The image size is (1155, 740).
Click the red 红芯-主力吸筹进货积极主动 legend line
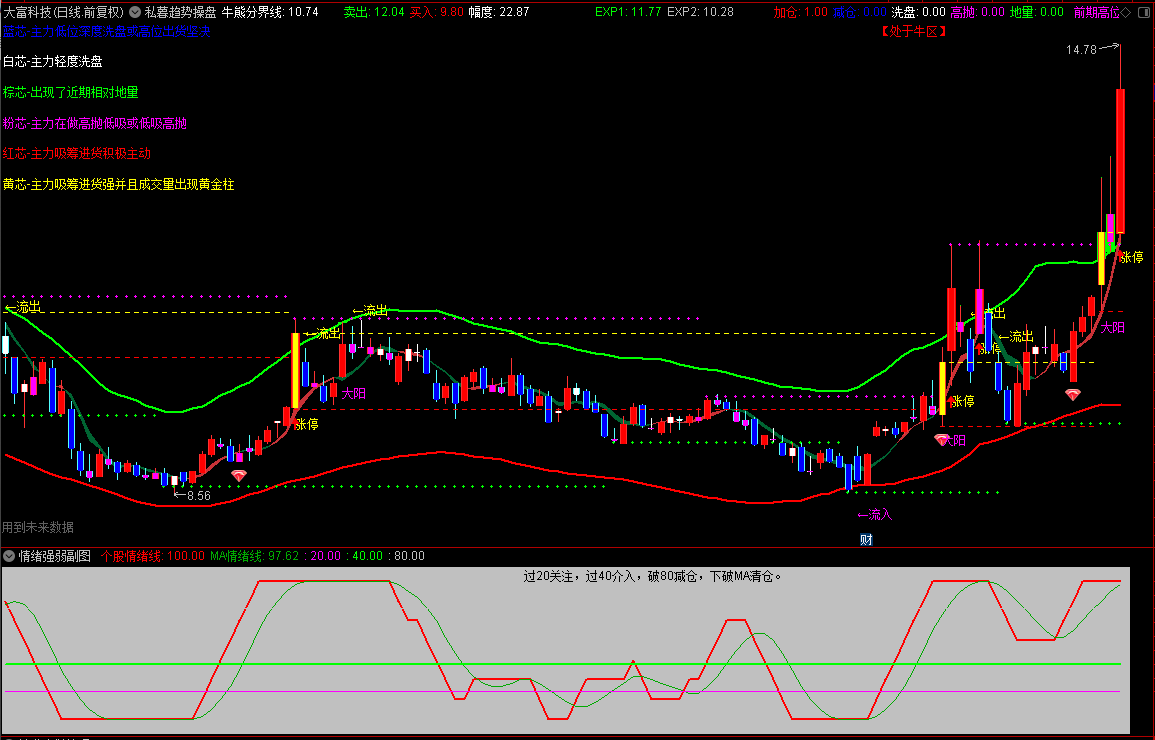[x=77, y=153]
